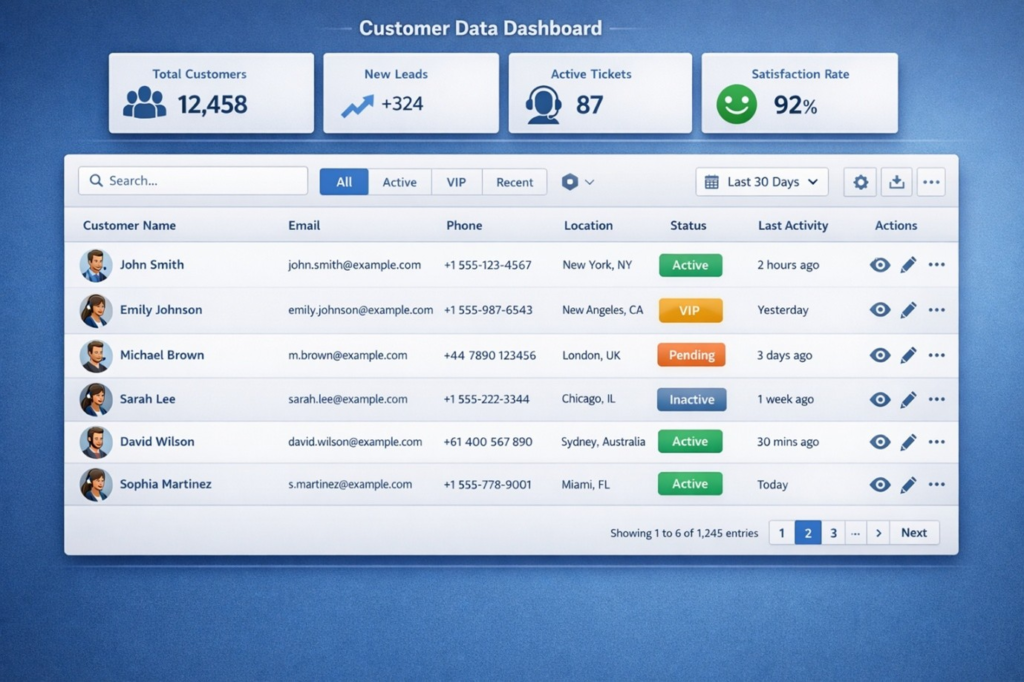The height and width of the screenshot is (682, 1024).
Task: Click eye icon for David Wilson
Action: click(880, 442)
